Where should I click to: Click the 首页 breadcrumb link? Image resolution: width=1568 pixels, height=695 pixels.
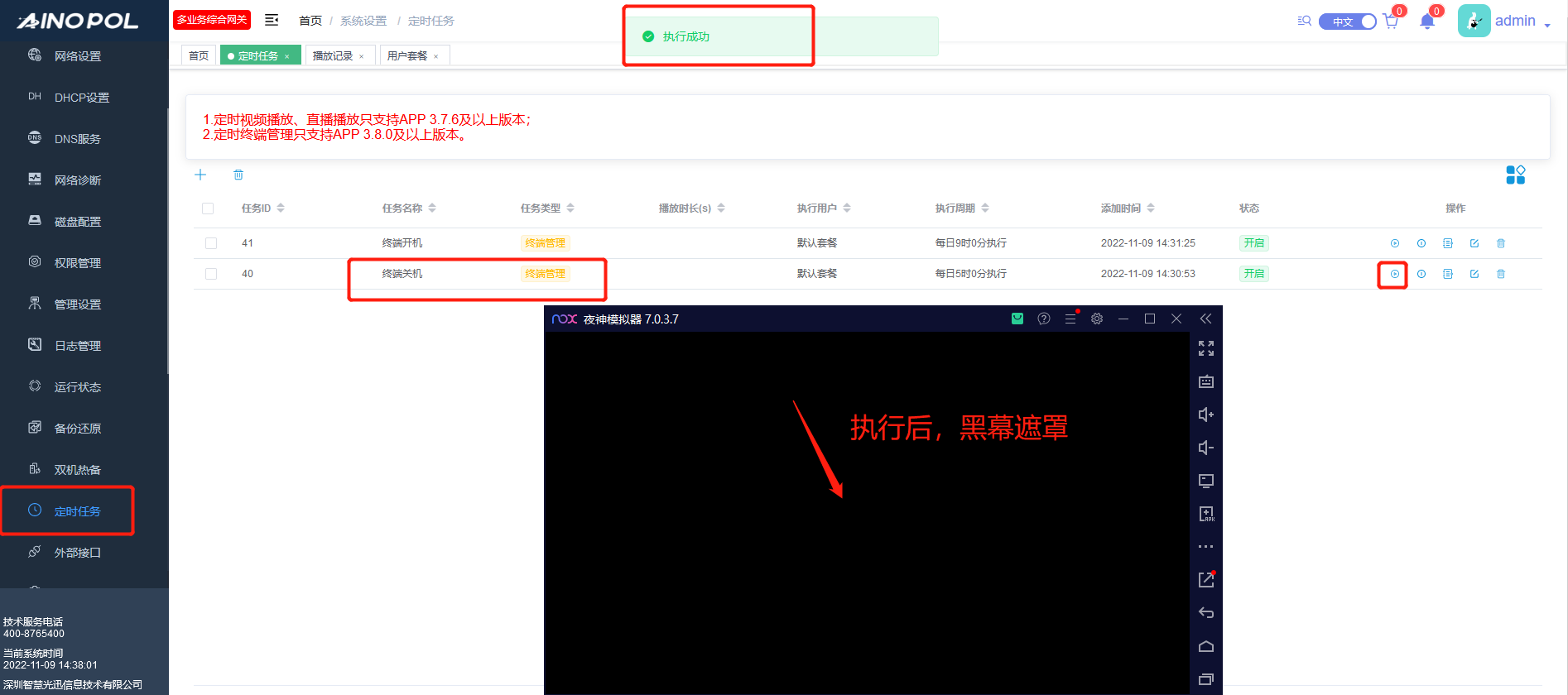coord(310,21)
